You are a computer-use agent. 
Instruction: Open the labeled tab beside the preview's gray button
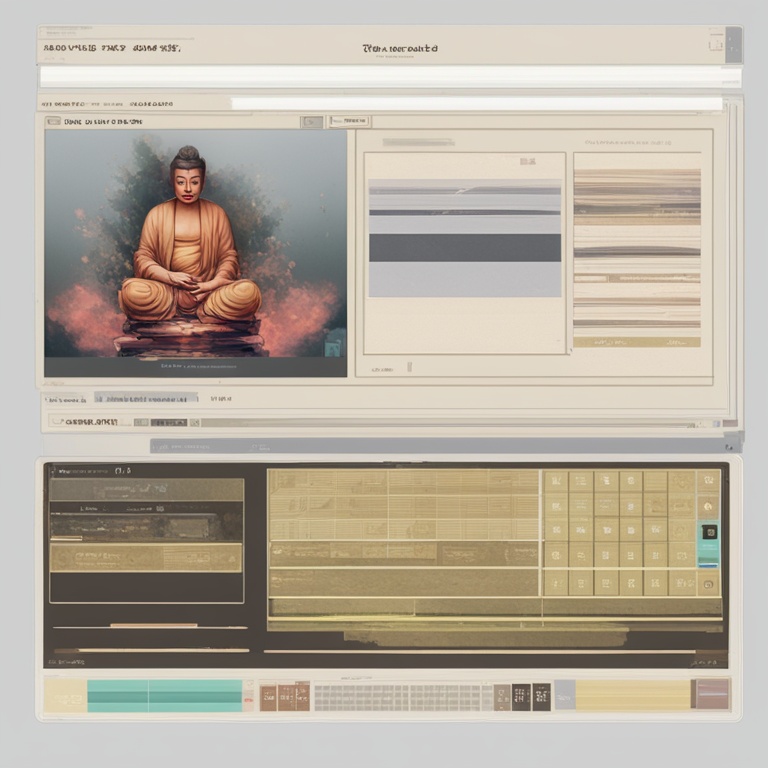tap(349, 121)
